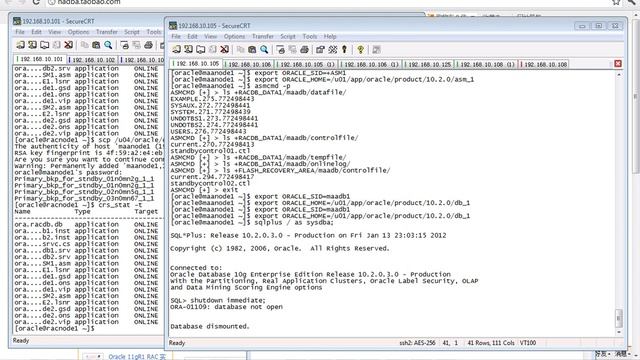Click 'Ready' status in 192.168.10.101 window
640x360 pixels.
tap(21, 340)
